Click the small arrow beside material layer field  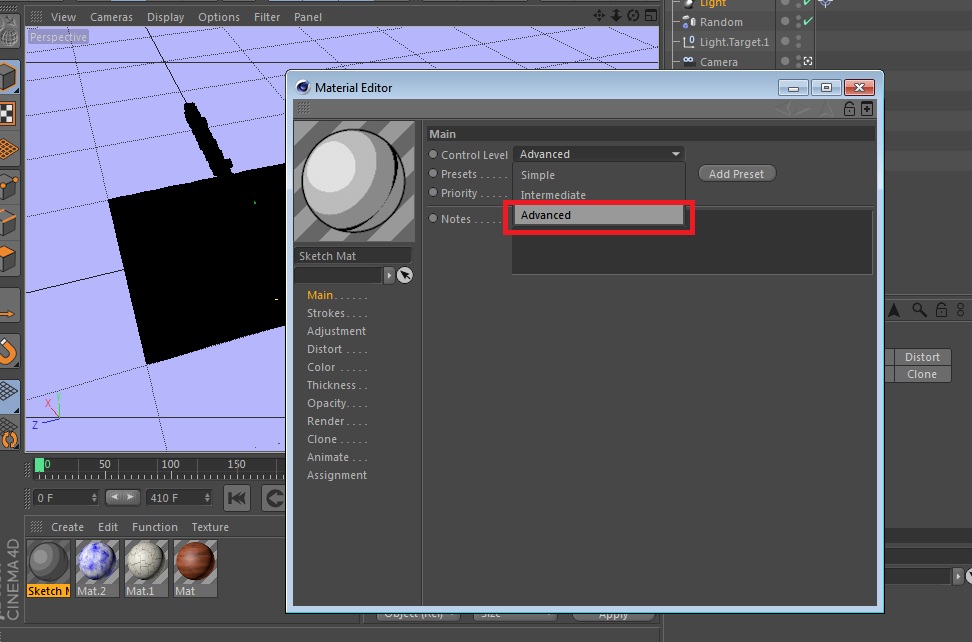coord(389,275)
